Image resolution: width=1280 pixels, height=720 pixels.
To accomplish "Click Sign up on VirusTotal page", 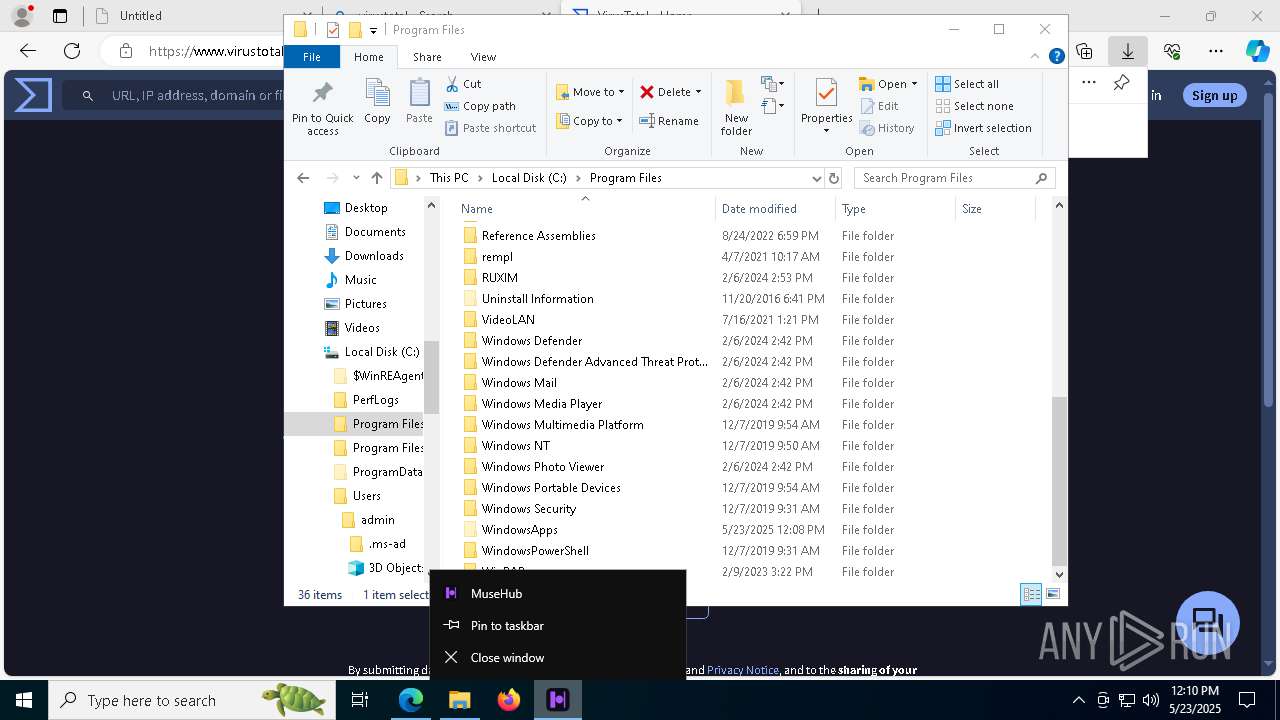I will (1214, 95).
